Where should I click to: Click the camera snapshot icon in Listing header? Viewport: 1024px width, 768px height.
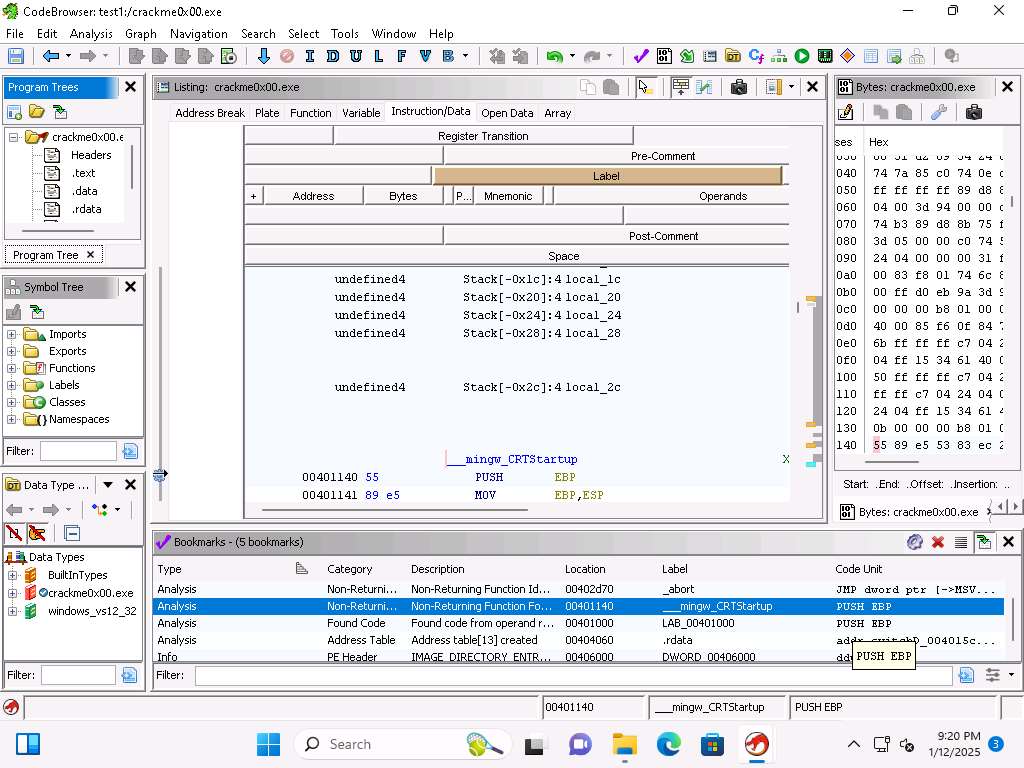[739, 87]
